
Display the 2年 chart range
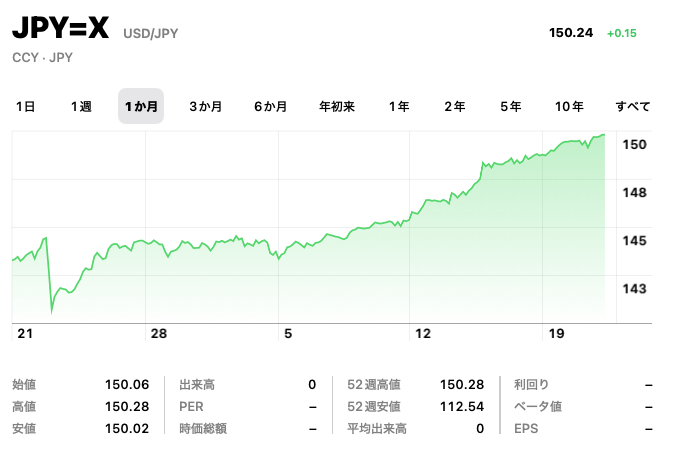click(x=455, y=106)
